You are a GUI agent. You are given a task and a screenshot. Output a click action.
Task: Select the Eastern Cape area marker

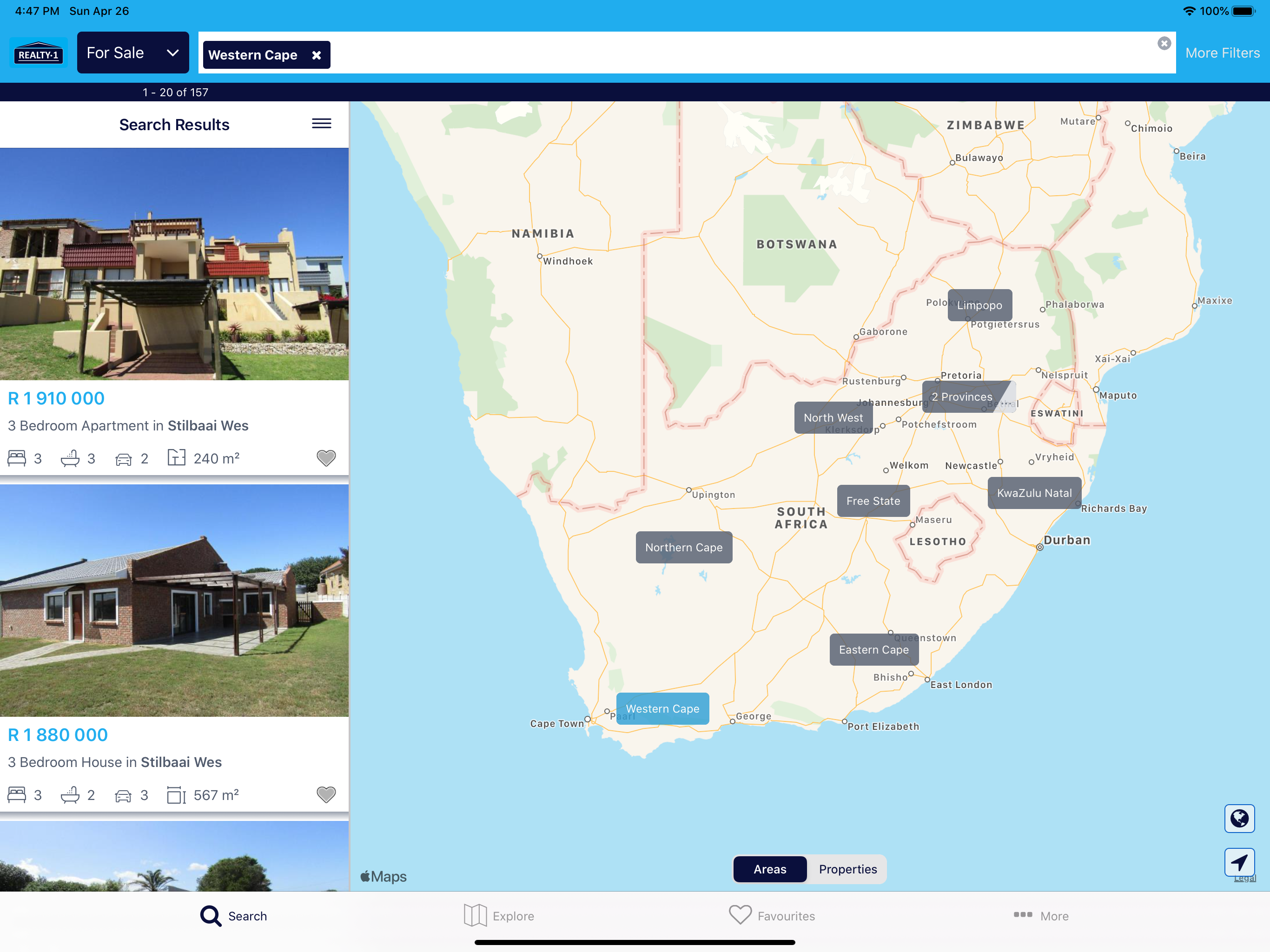click(873, 649)
